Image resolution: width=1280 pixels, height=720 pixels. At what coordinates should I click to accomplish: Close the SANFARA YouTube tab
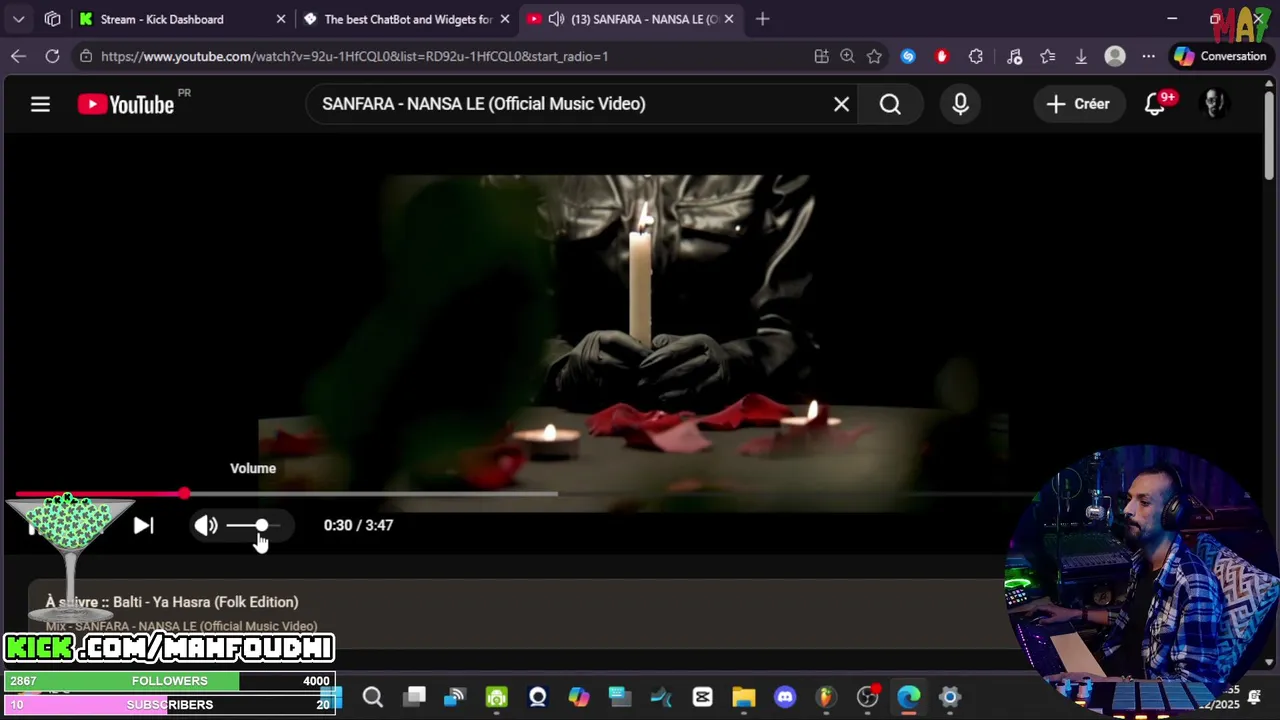tap(729, 19)
